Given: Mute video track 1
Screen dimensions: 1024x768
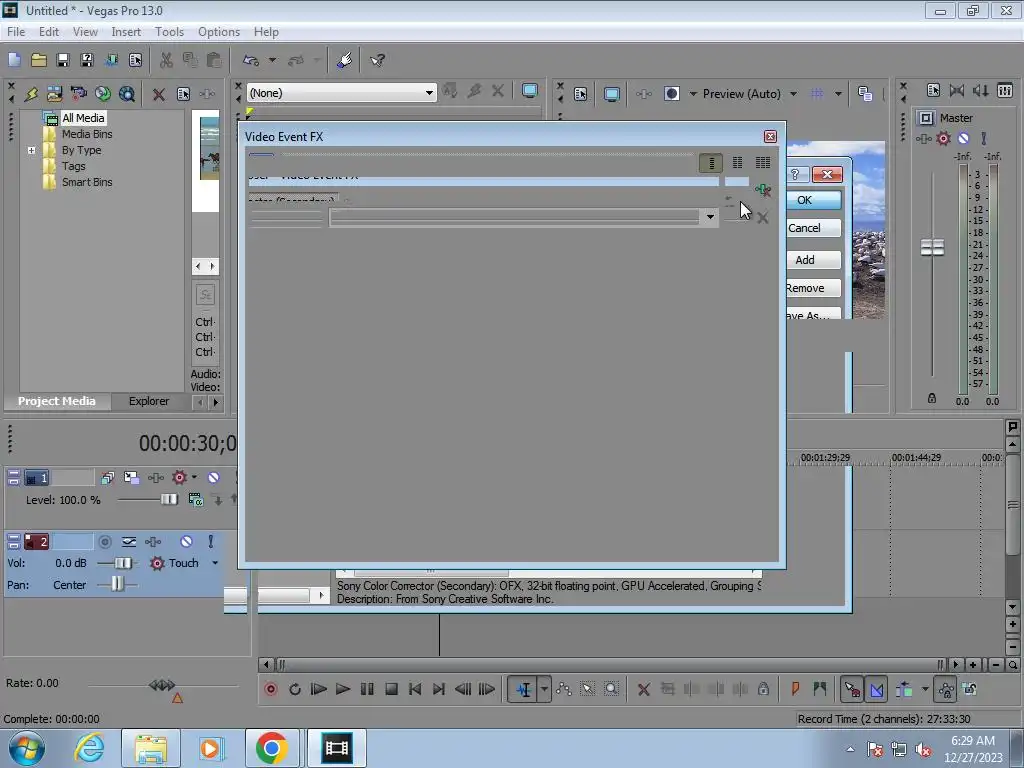Looking at the screenshot, I should pyautogui.click(x=214, y=478).
